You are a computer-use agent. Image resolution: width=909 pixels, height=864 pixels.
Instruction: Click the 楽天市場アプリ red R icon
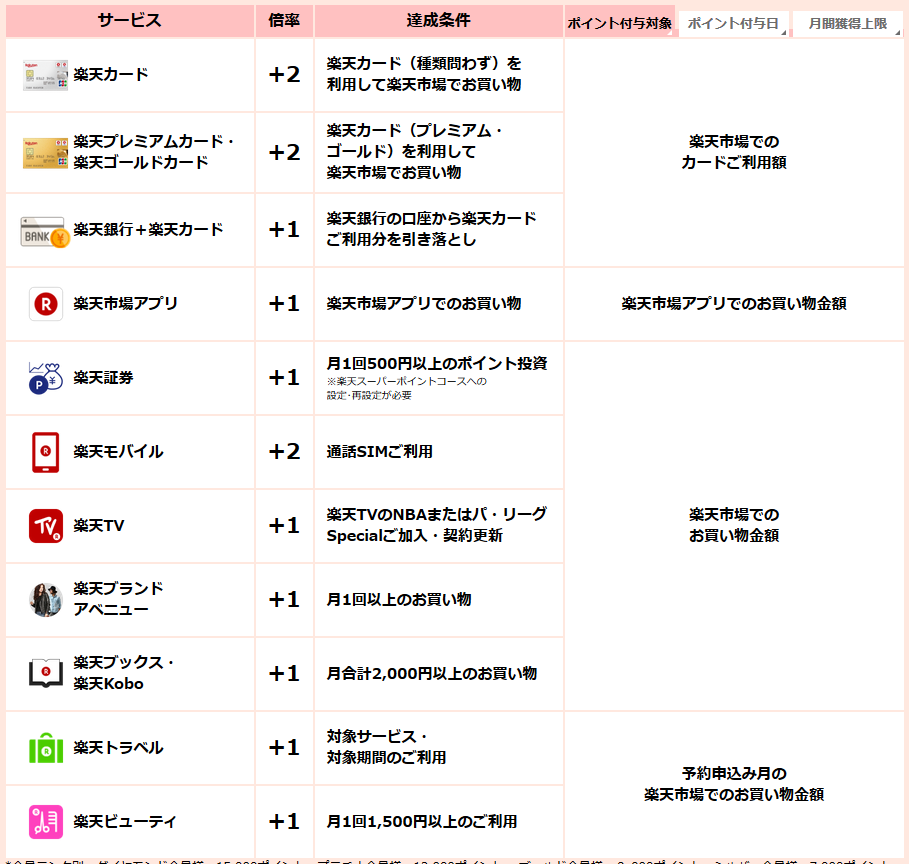(x=46, y=304)
